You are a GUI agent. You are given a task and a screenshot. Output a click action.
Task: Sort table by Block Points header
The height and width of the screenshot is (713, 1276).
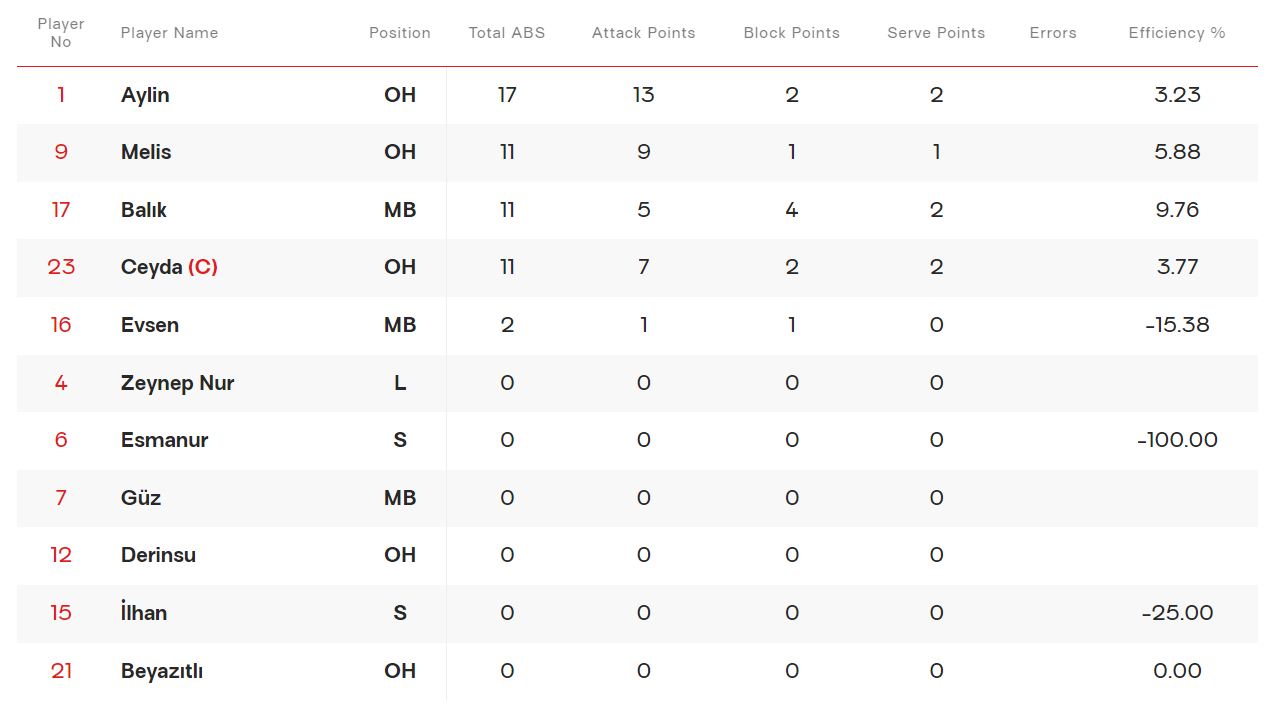791,33
